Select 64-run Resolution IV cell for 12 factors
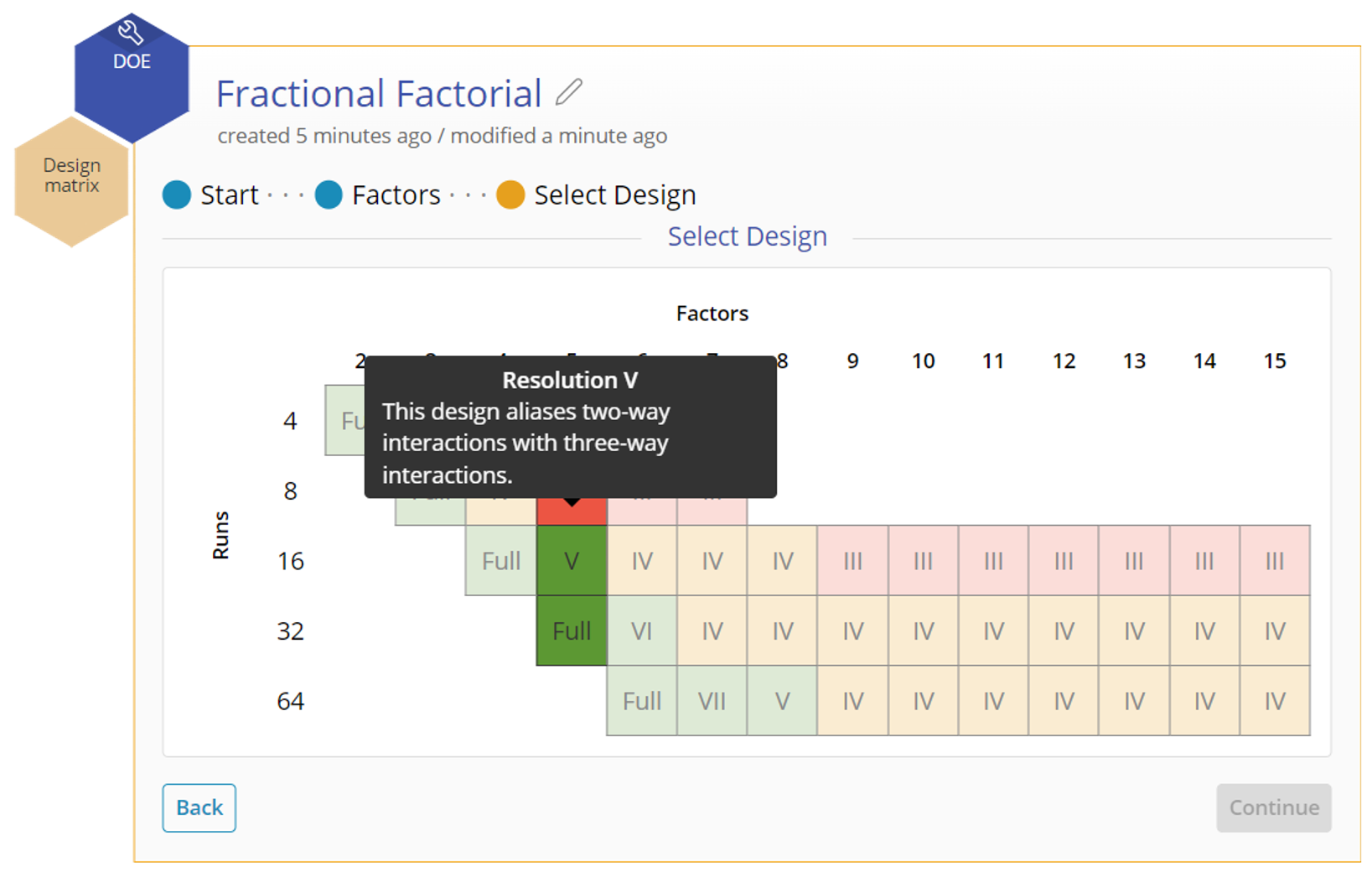 point(1064,701)
